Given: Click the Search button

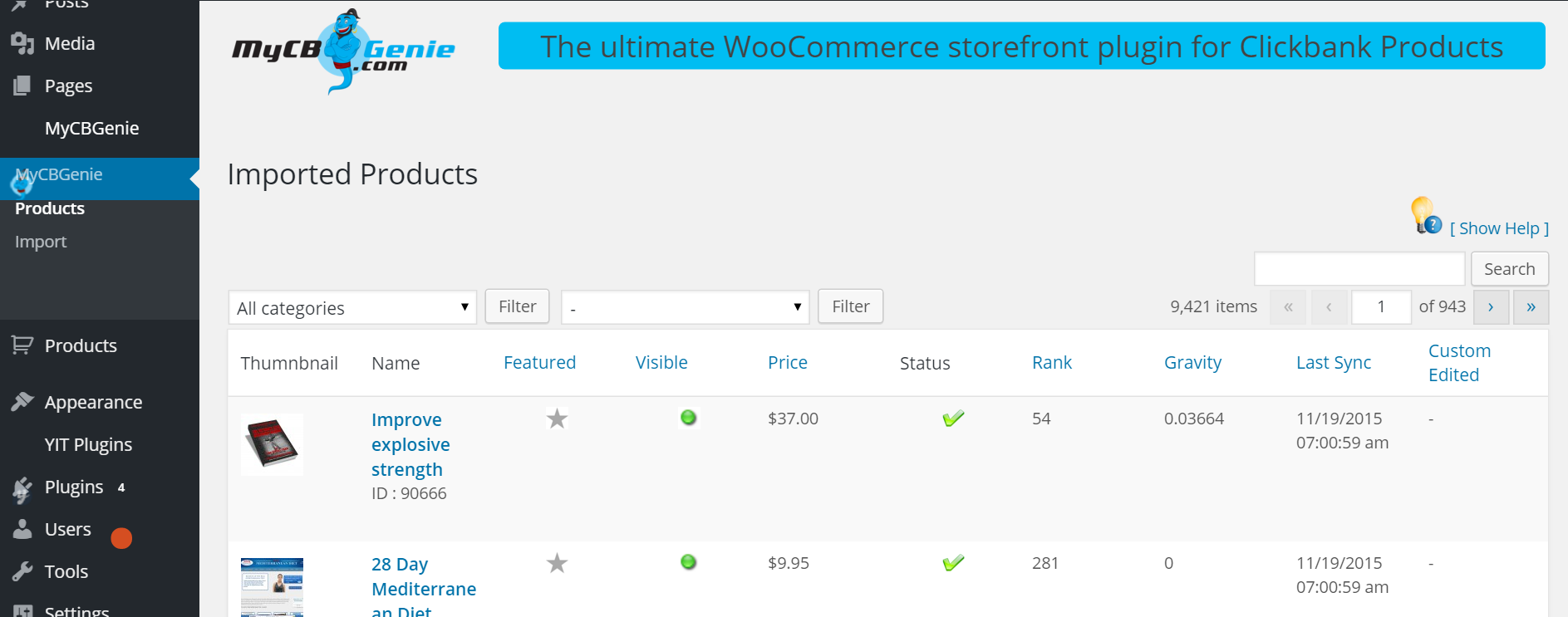Looking at the screenshot, I should click(1509, 269).
